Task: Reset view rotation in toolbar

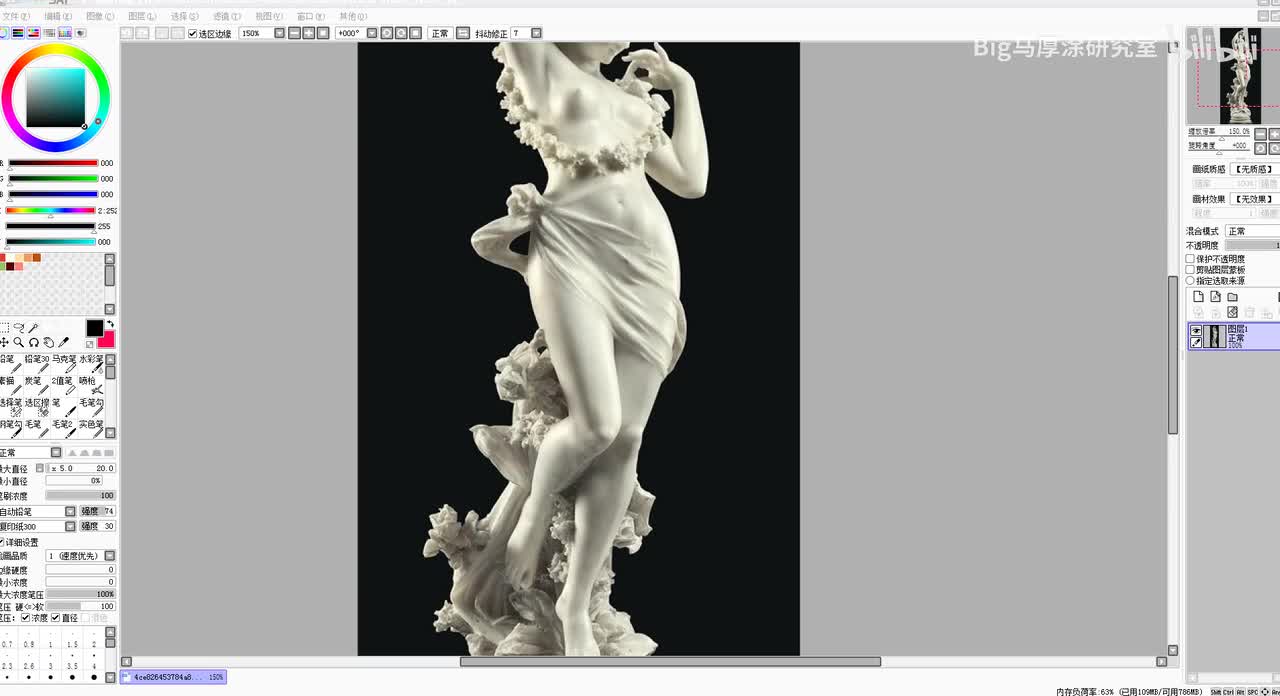Action: [415, 33]
